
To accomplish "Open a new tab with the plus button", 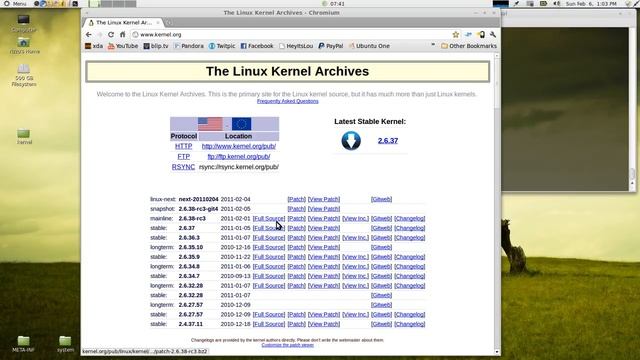I will 169,22.
